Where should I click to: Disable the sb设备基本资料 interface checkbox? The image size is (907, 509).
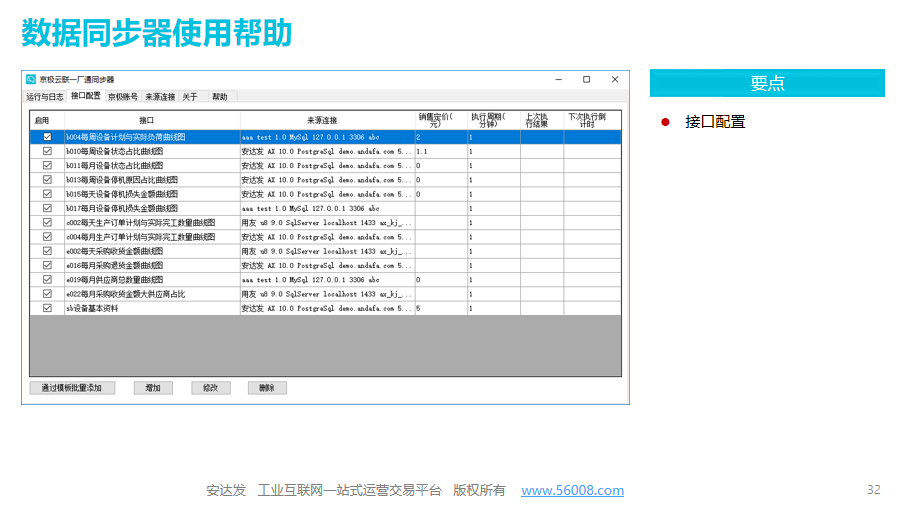point(47,309)
